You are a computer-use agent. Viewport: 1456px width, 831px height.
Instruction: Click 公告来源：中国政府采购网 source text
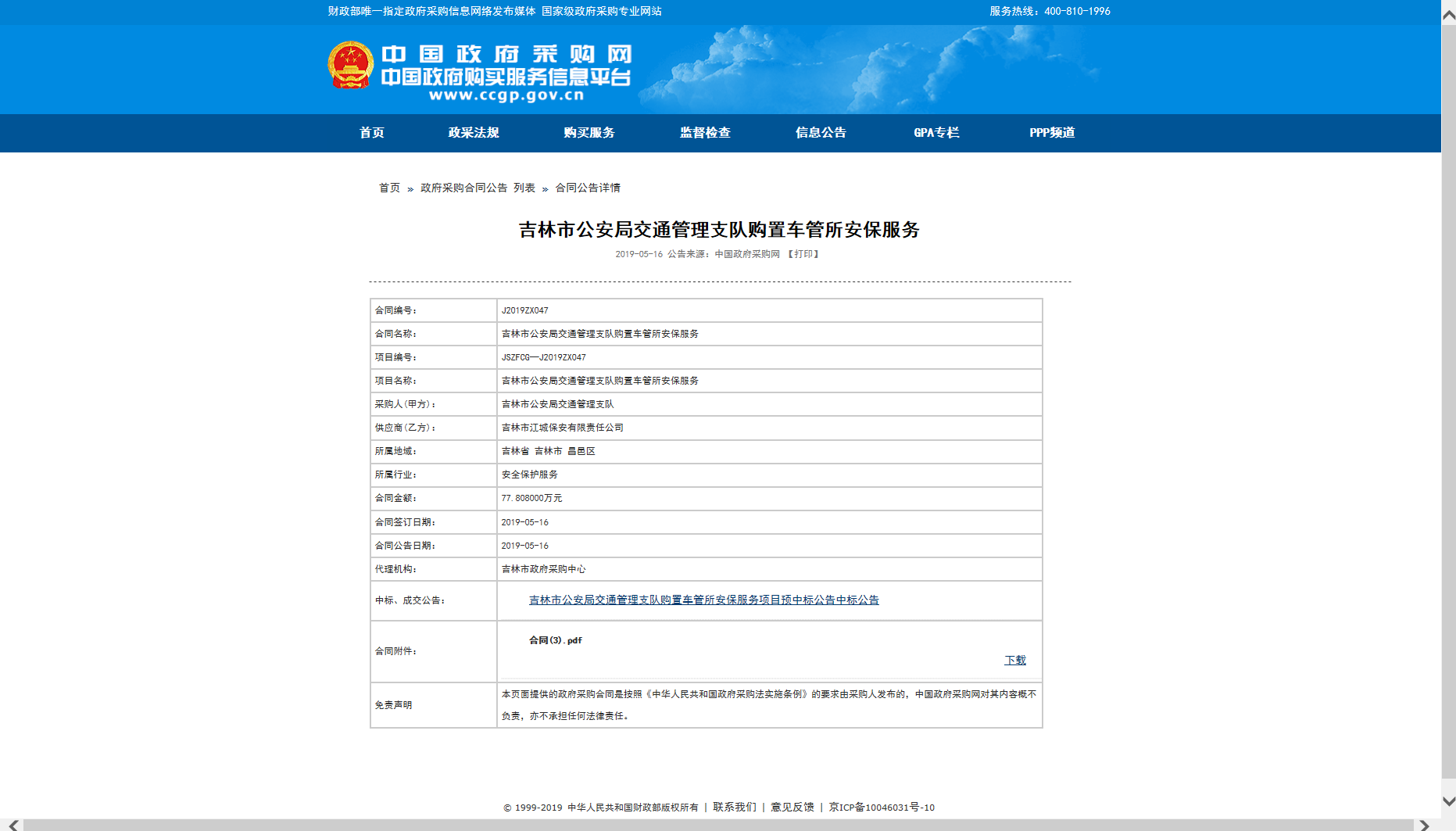pos(724,254)
